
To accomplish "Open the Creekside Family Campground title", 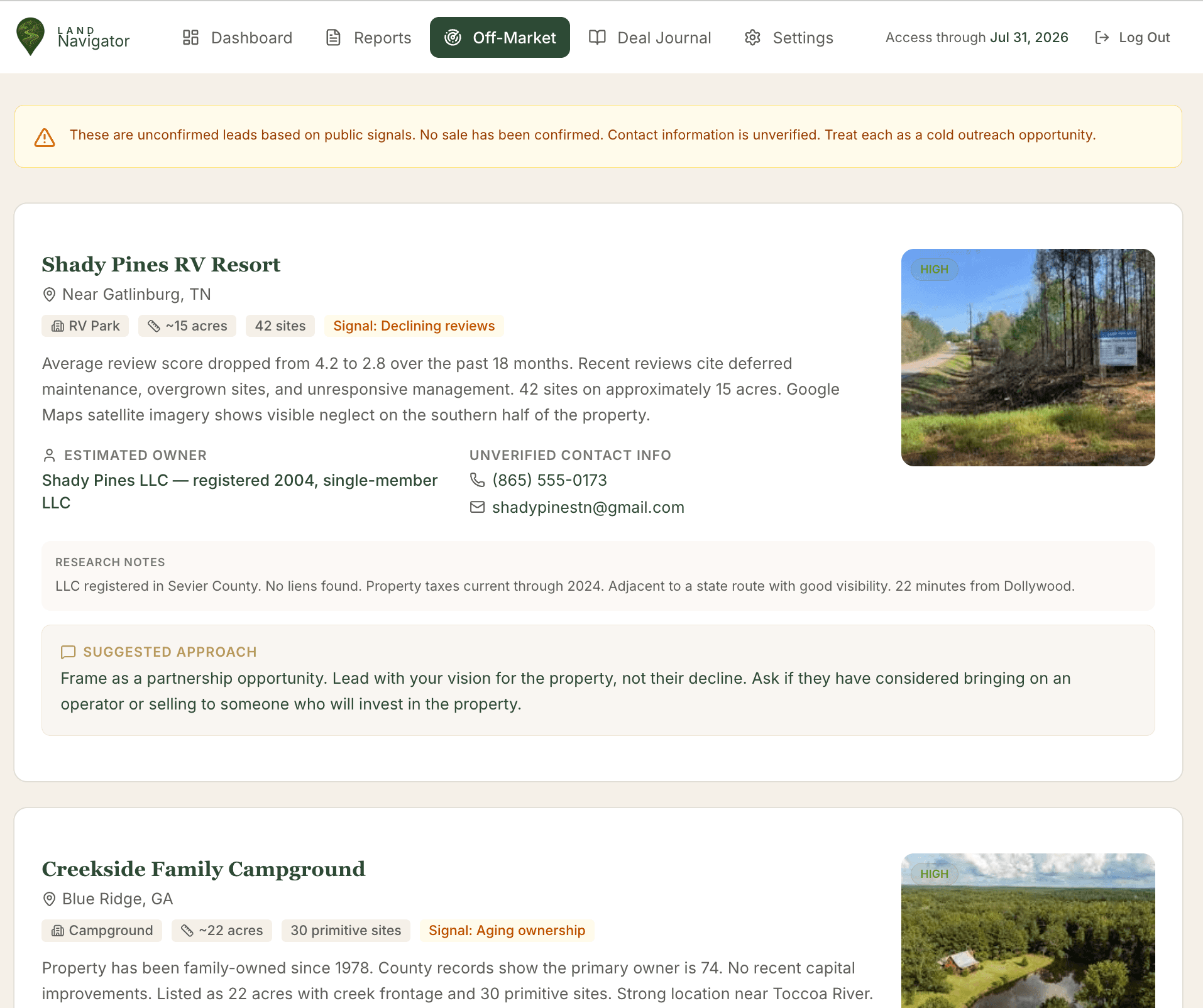I will pyautogui.click(x=204, y=869).
